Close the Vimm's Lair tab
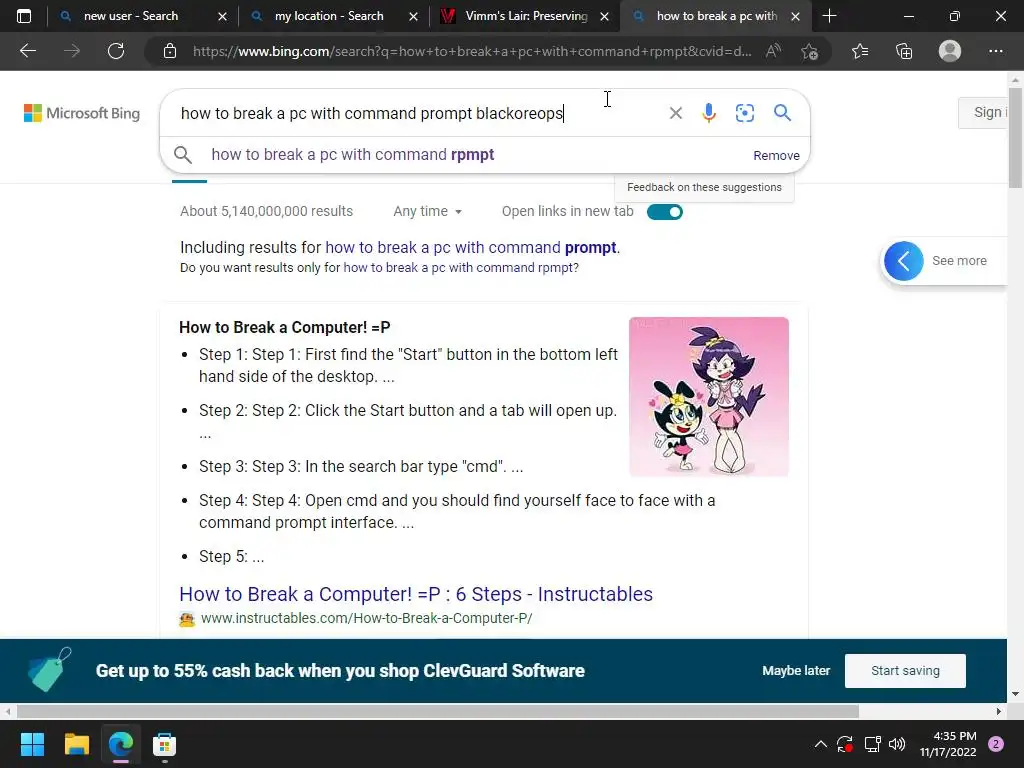The width and height of the screenshot is (1024, 768). point(605,16)
